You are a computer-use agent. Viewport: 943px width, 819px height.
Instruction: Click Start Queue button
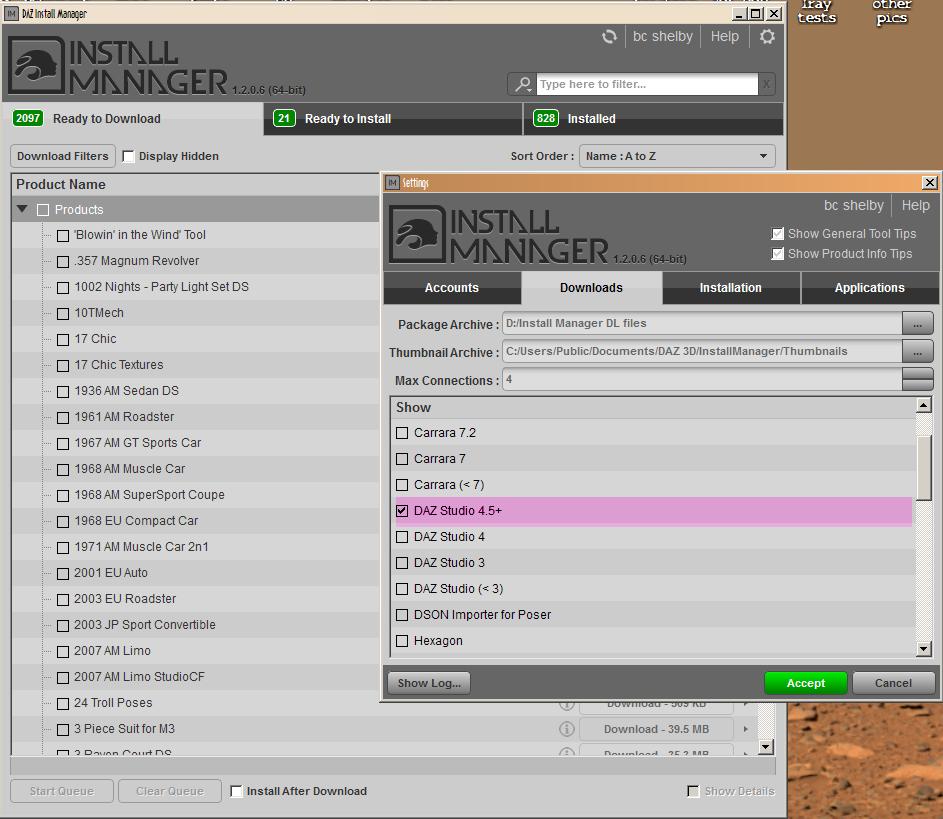[62, 791]
